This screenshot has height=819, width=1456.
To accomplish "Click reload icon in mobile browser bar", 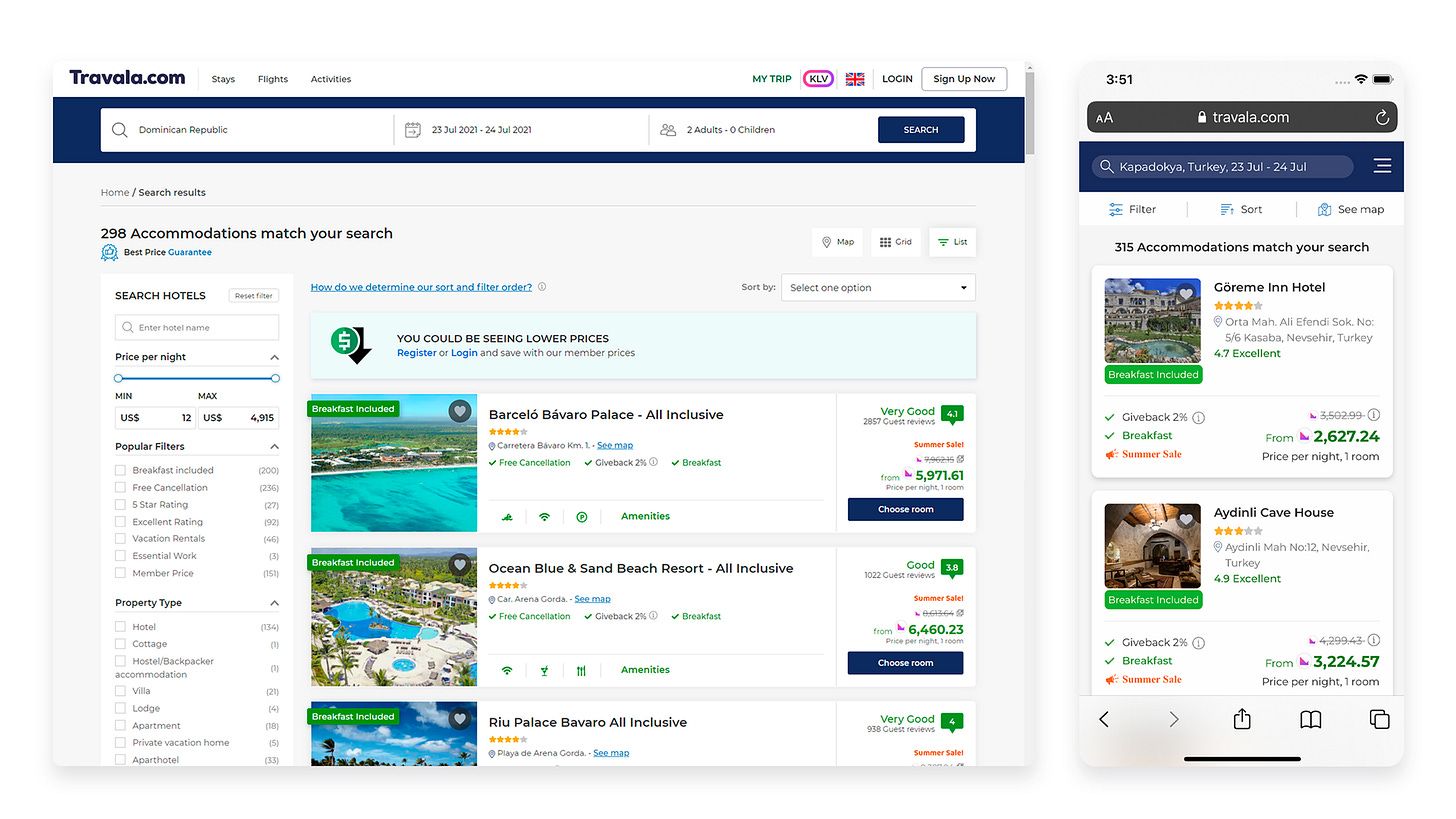I will 1382,117.
